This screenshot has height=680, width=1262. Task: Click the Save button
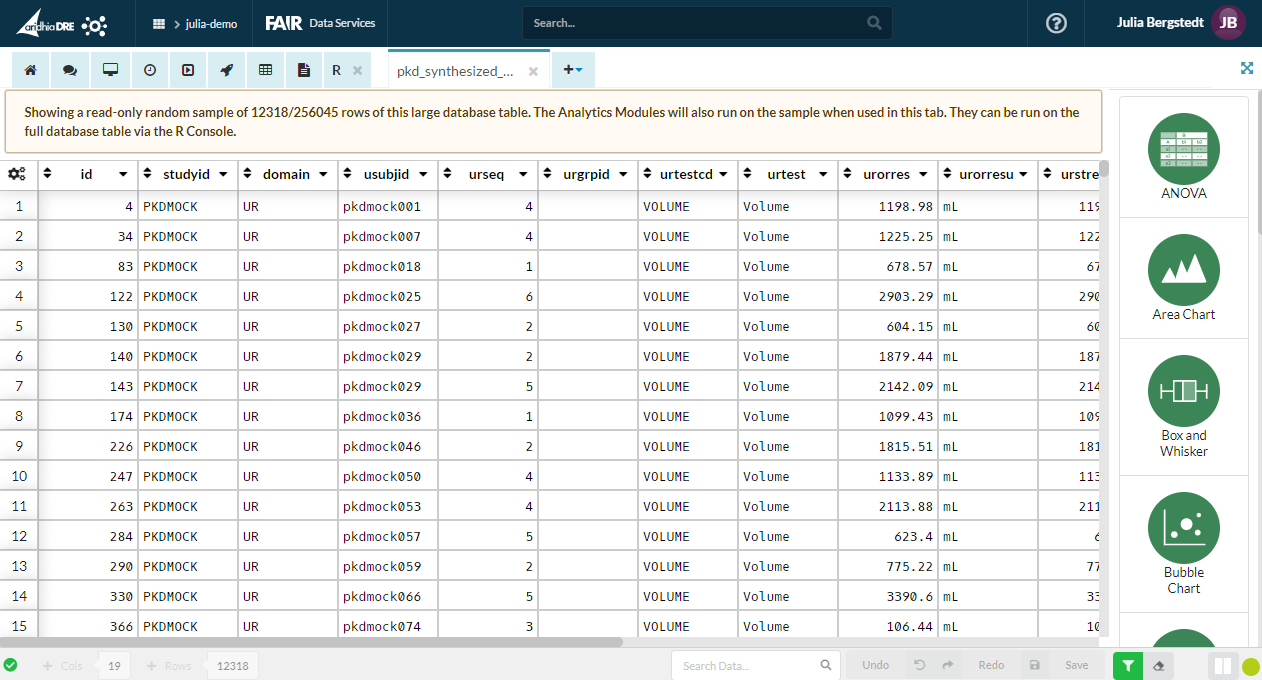coord(1076,665)
